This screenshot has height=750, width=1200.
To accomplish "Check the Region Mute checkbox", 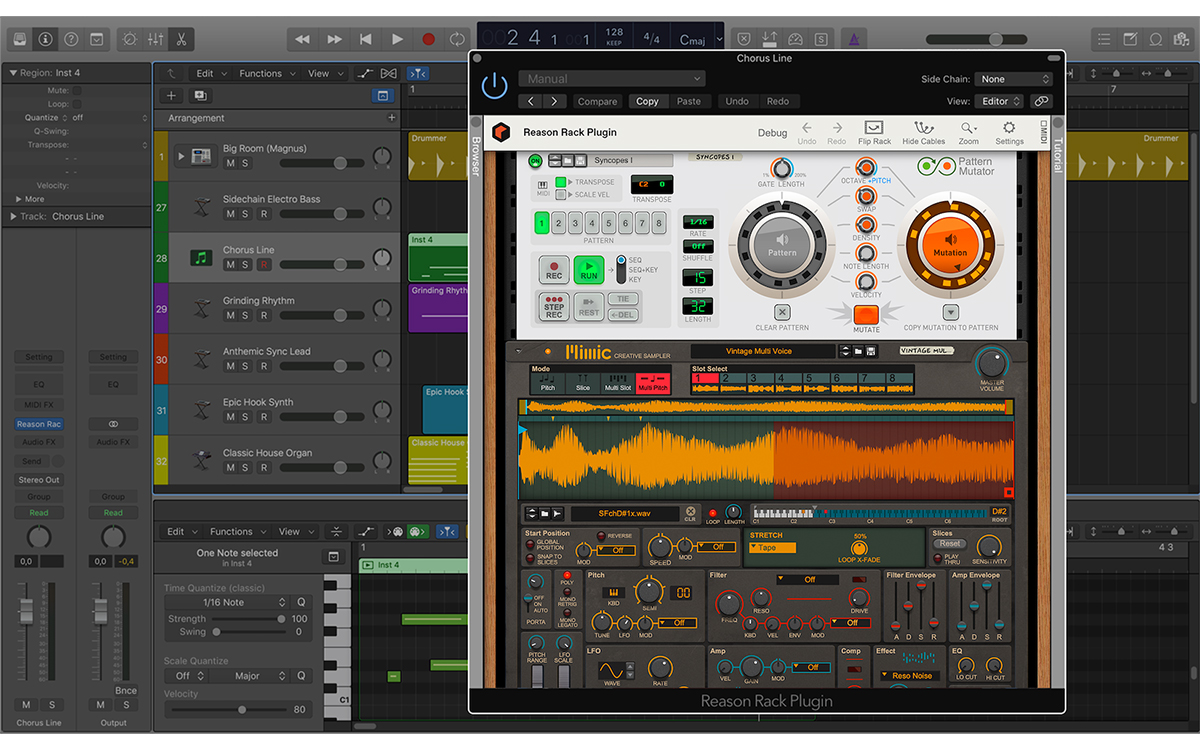I will click(77, 90).
